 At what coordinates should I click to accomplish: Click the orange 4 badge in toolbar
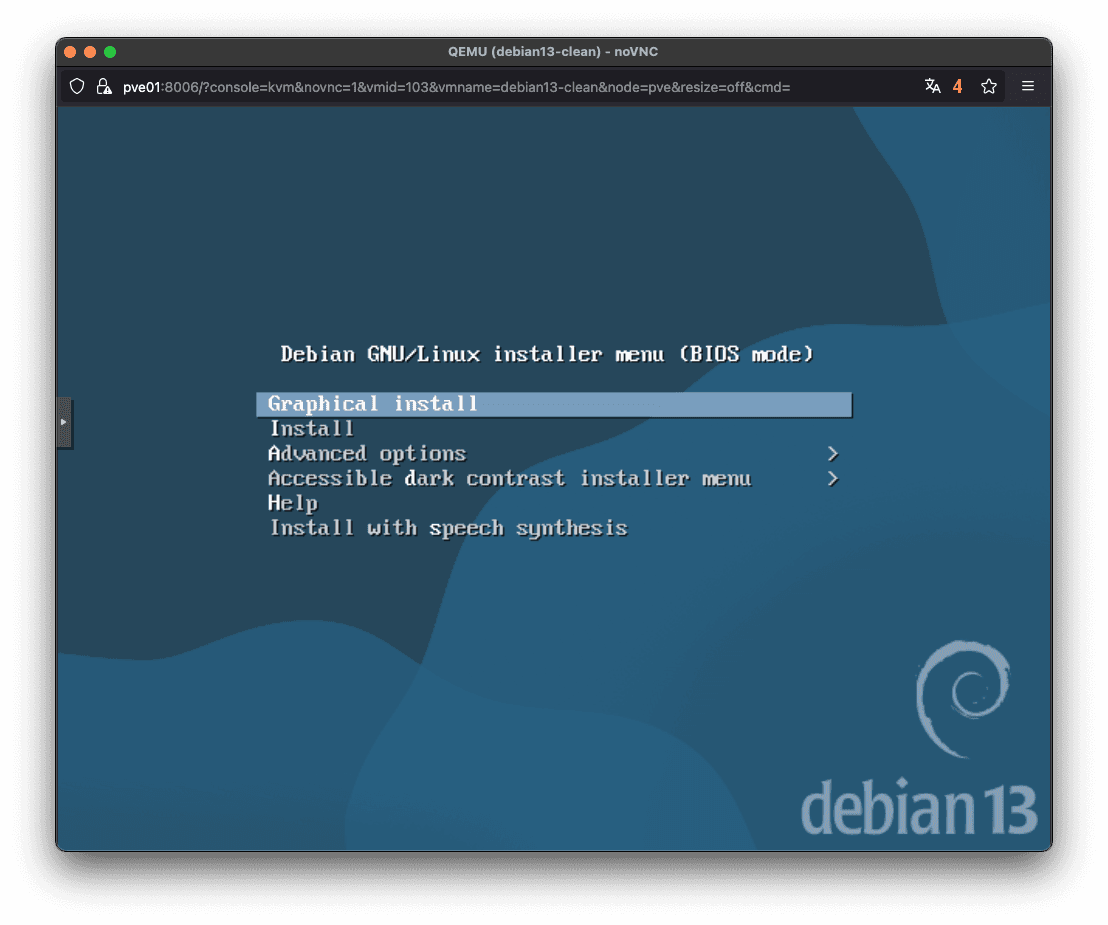(957, 86)
